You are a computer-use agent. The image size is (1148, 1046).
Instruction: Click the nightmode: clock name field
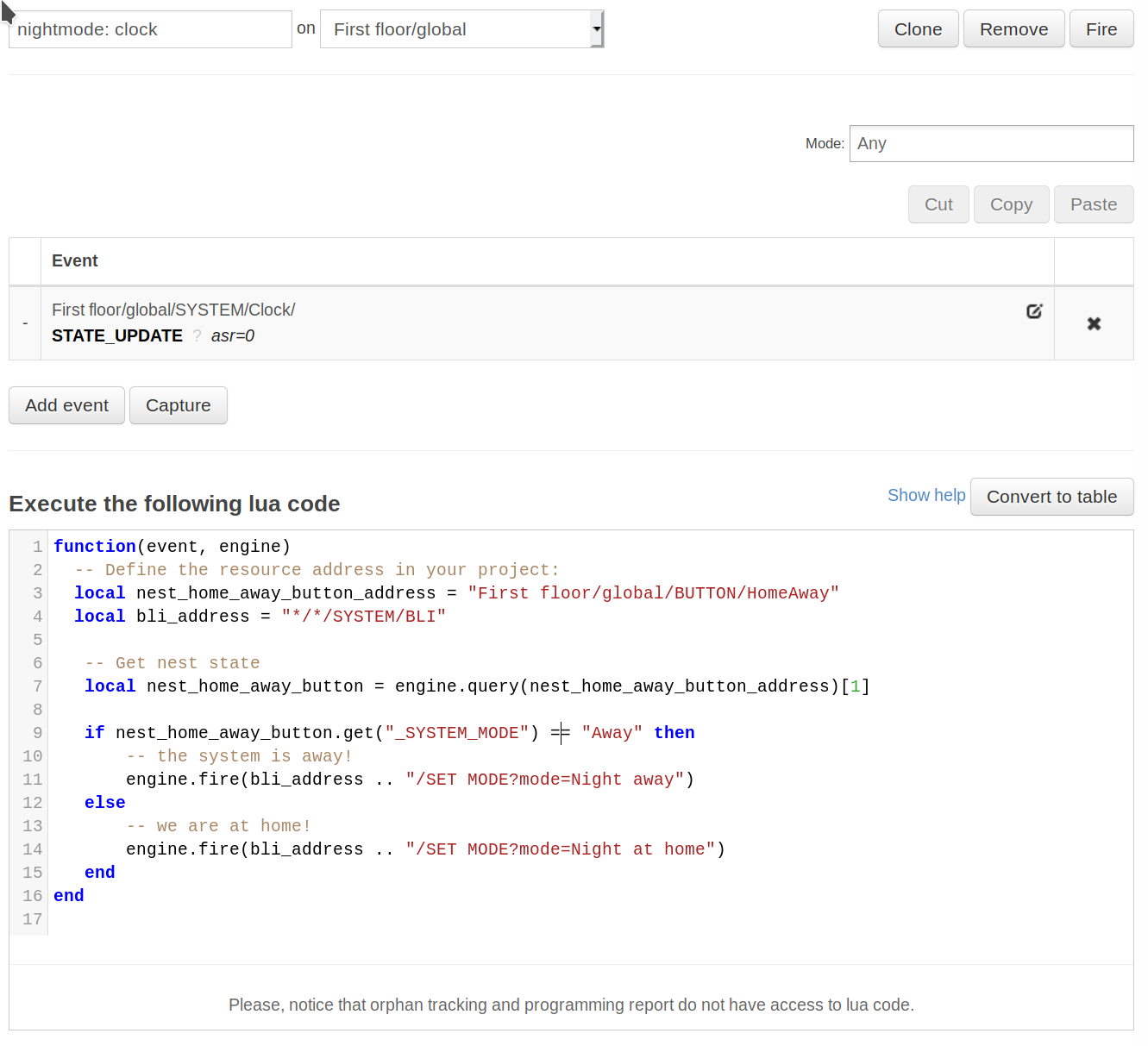pos(150,29)
